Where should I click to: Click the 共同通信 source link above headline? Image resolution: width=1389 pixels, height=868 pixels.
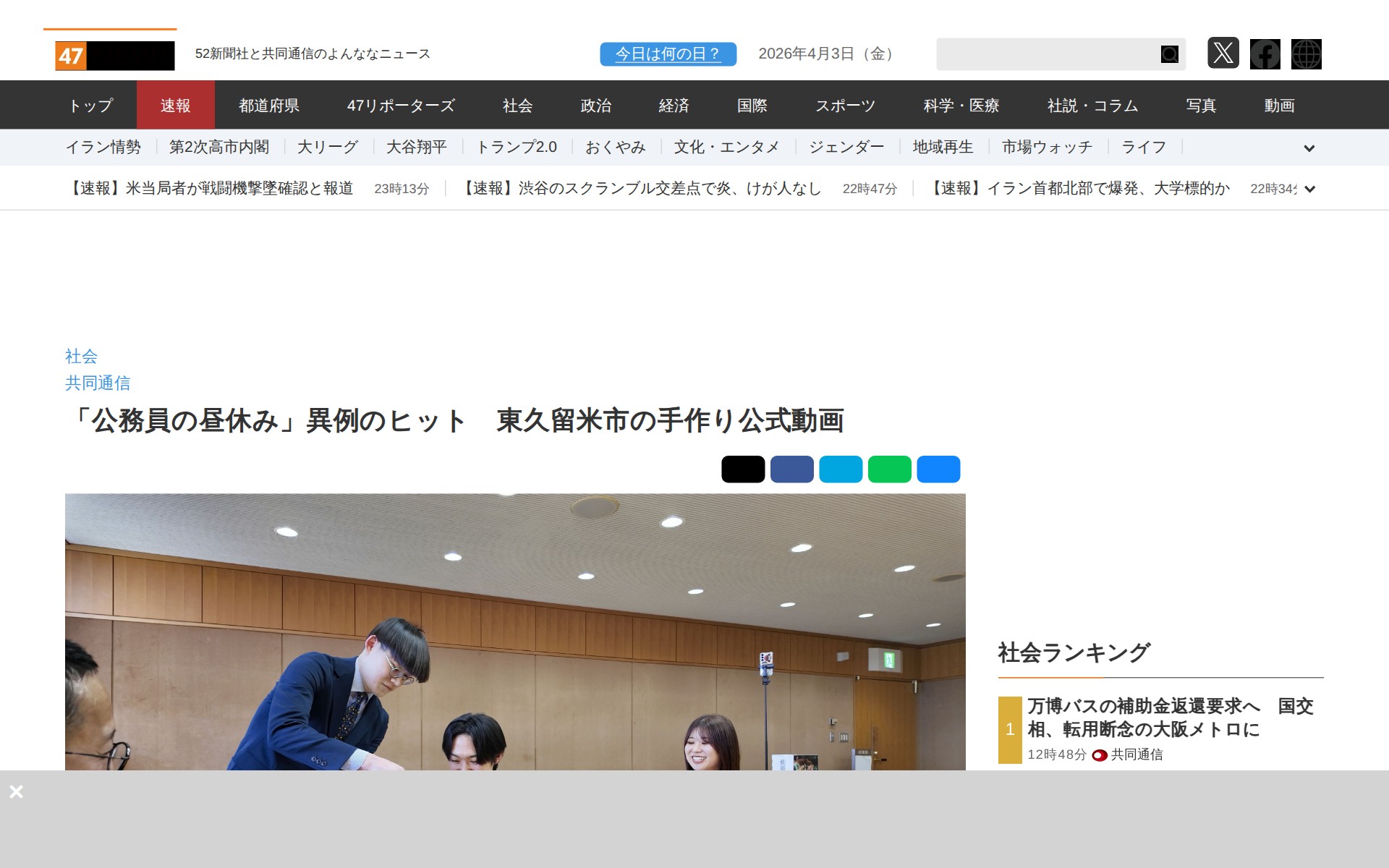(98, 383)
